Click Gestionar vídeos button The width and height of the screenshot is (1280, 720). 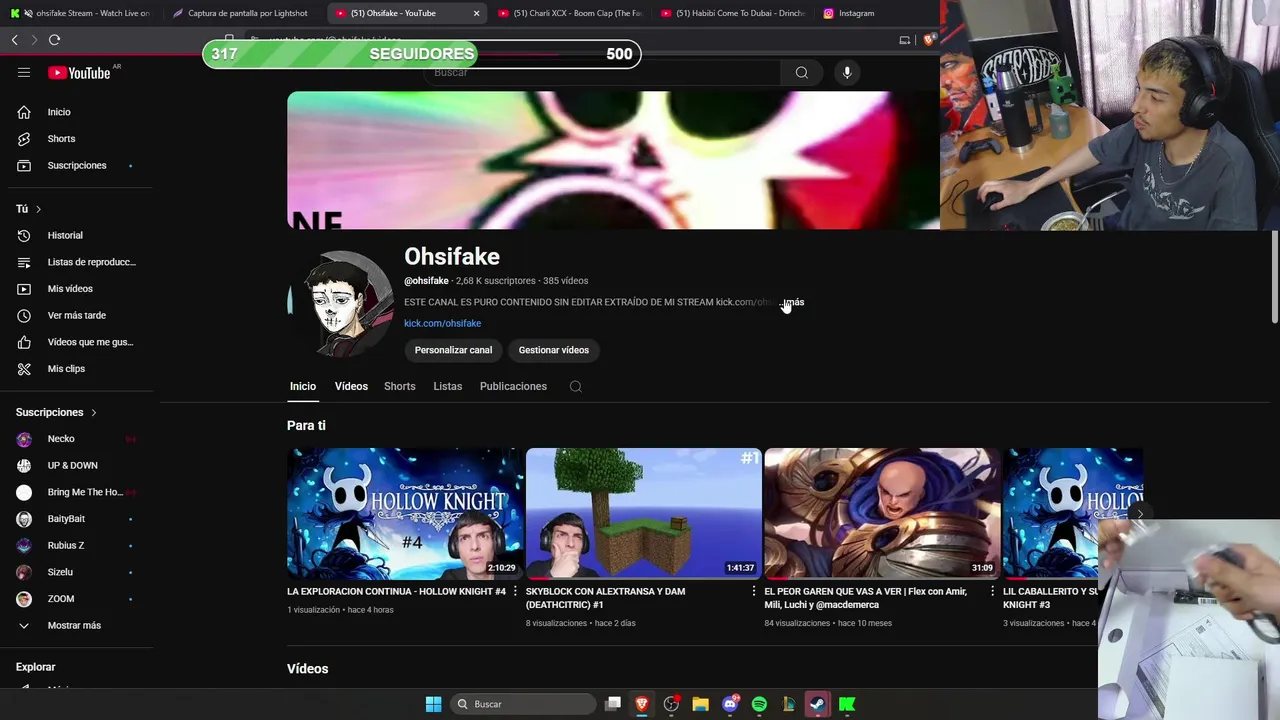point(553,350)
